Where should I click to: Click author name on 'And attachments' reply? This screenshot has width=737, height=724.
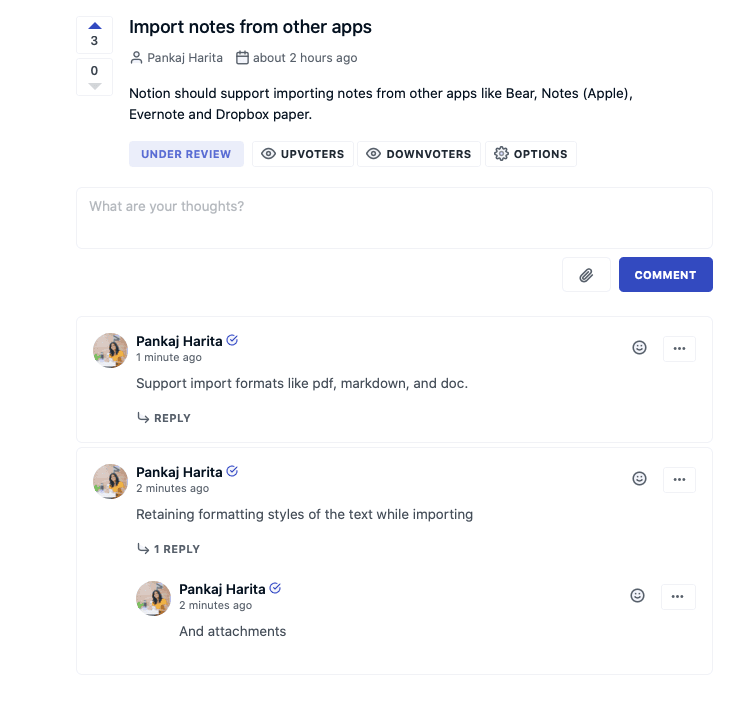click(222, 589)
